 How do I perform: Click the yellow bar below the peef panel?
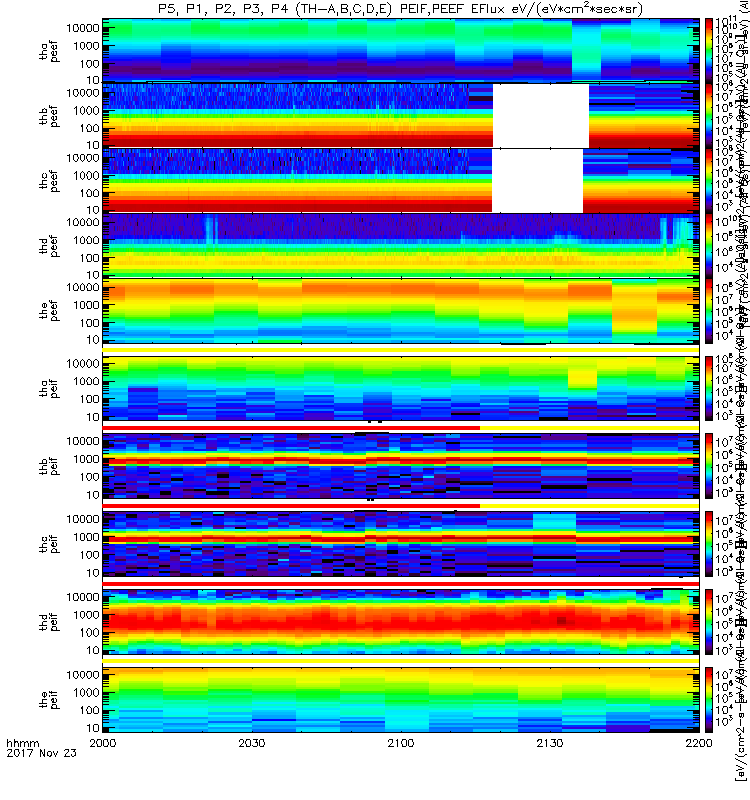pos(401,350)
